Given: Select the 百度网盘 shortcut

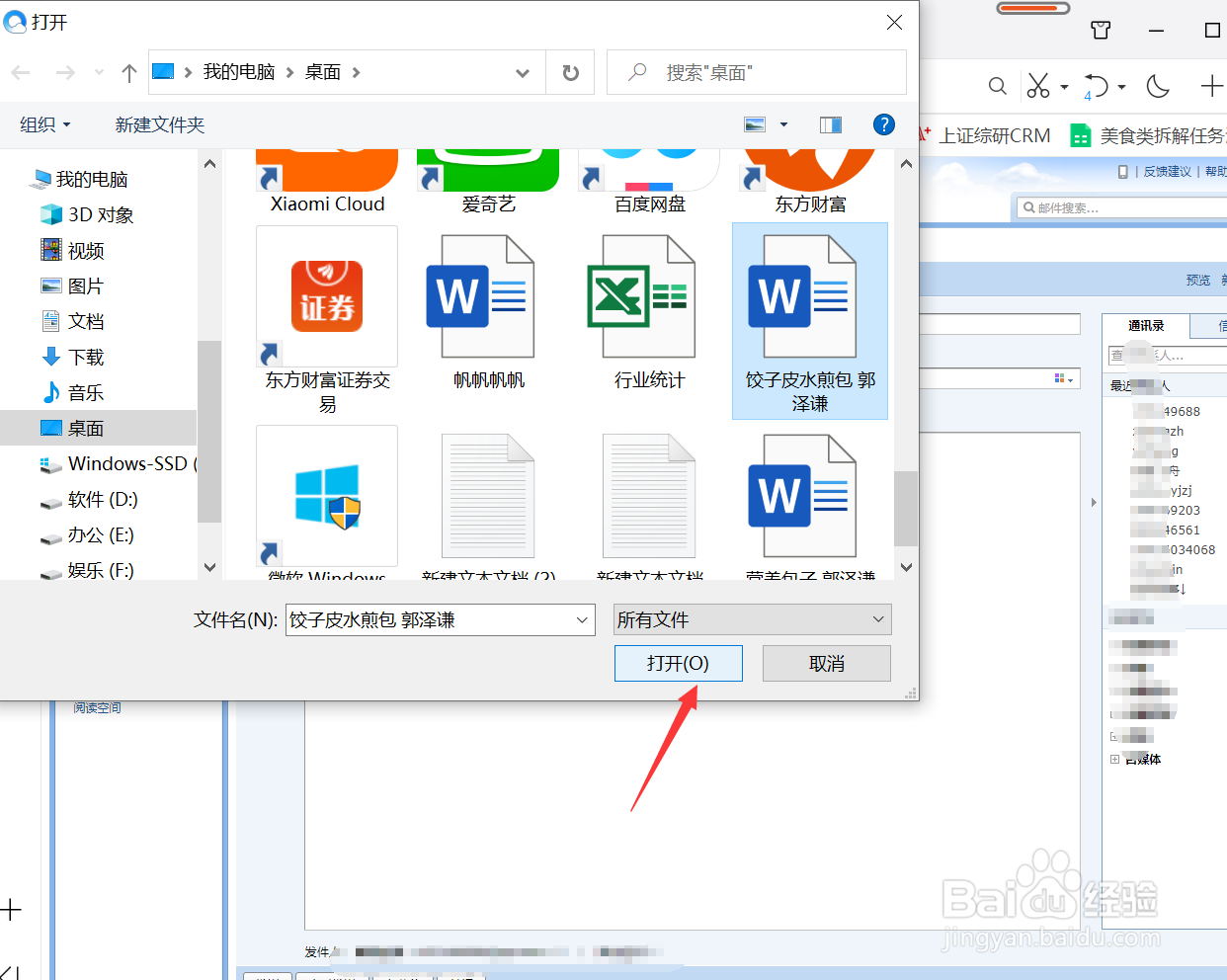Looking at the screenshot, I should coord(649,181).
